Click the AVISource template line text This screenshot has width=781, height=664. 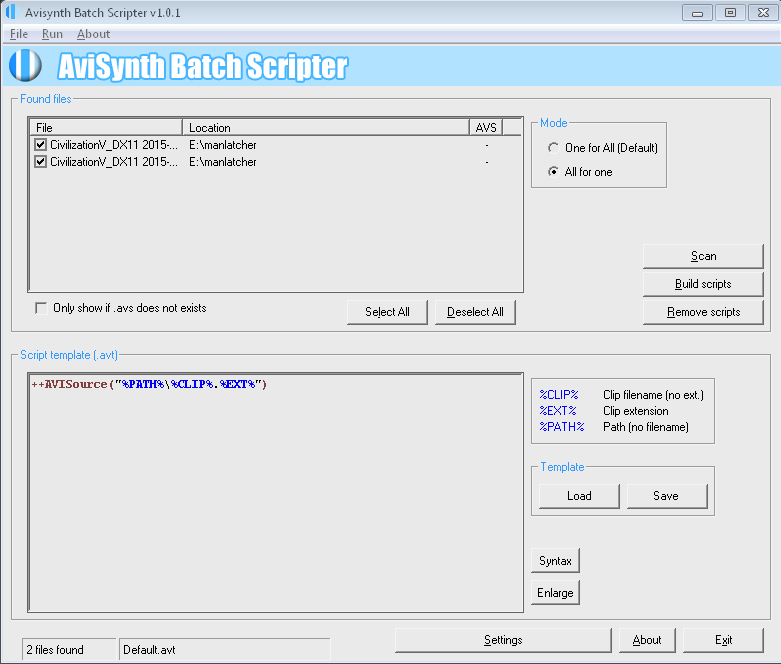pos(149,384)
